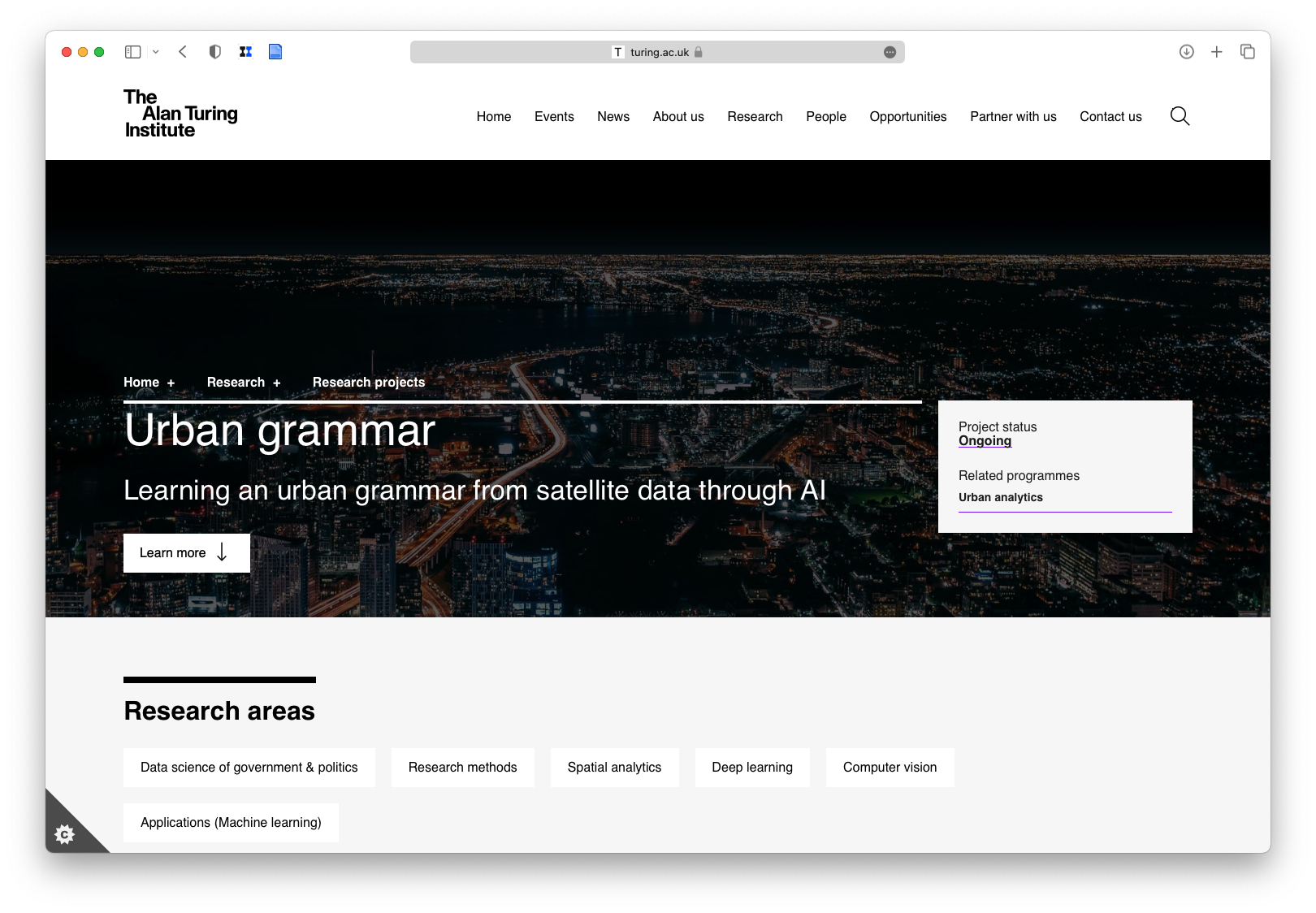Click the privacy shield icon in toolbar
This screenshot has height=913, width=1316.
(x=214, y=52)
